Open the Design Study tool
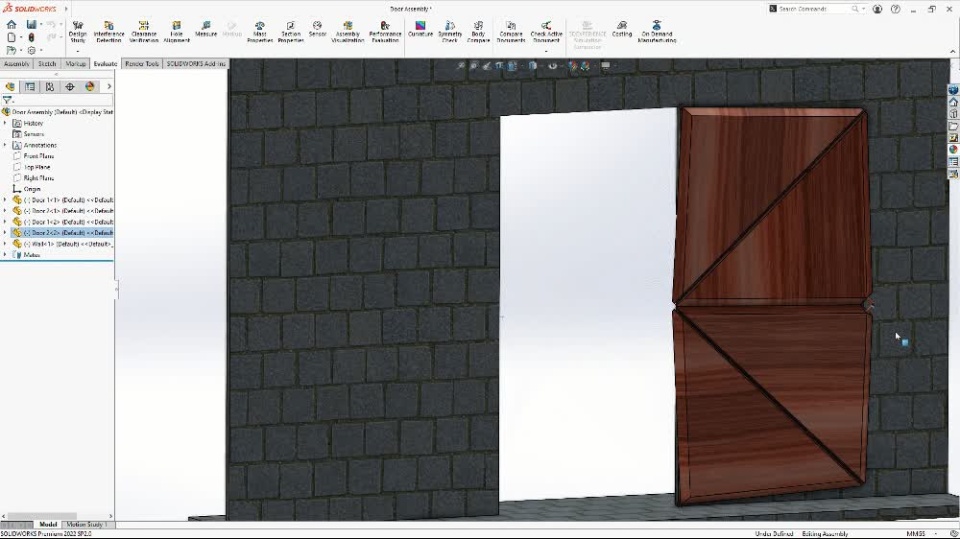This screenshot has height=539, width=960. pos(78,31)
